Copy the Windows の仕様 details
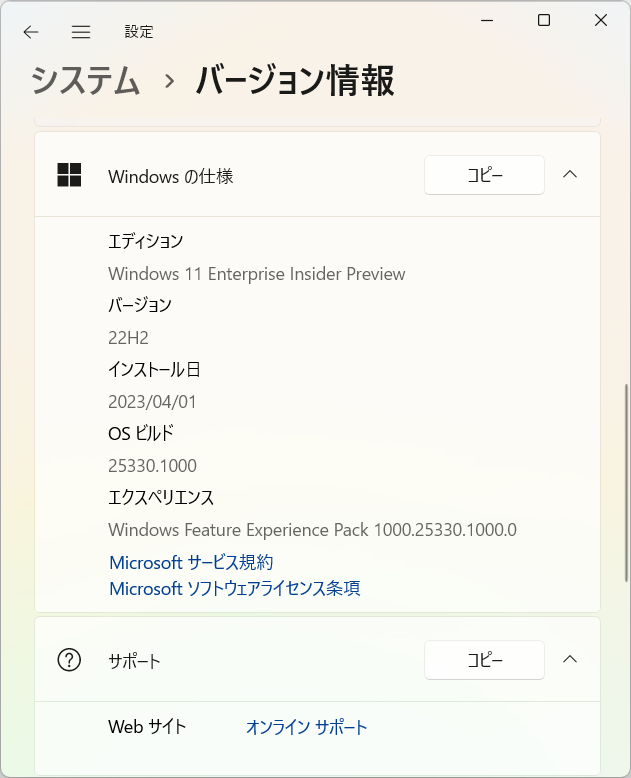Viewport: 631px width, 778px height. coord(484,175)
